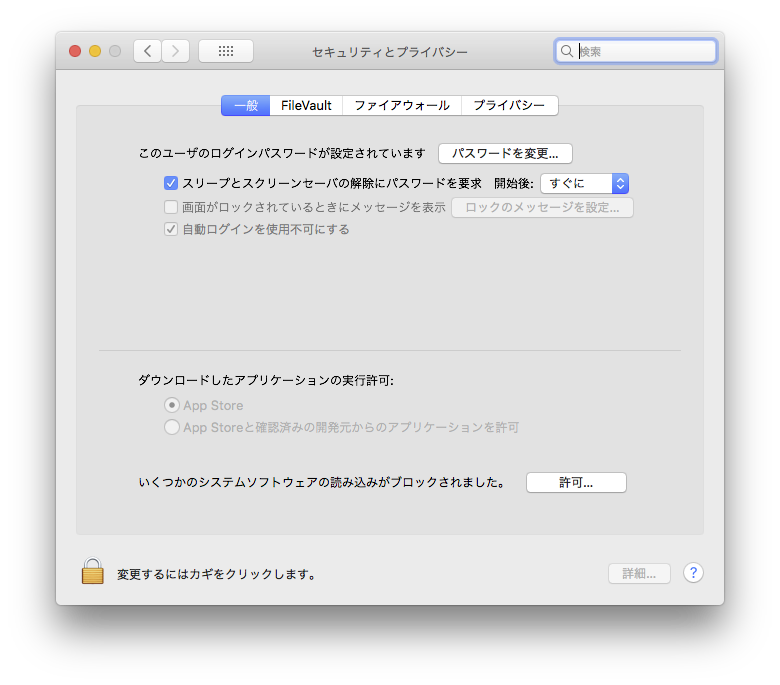
Task: Click the 許可... button
Action: point(576,483)
